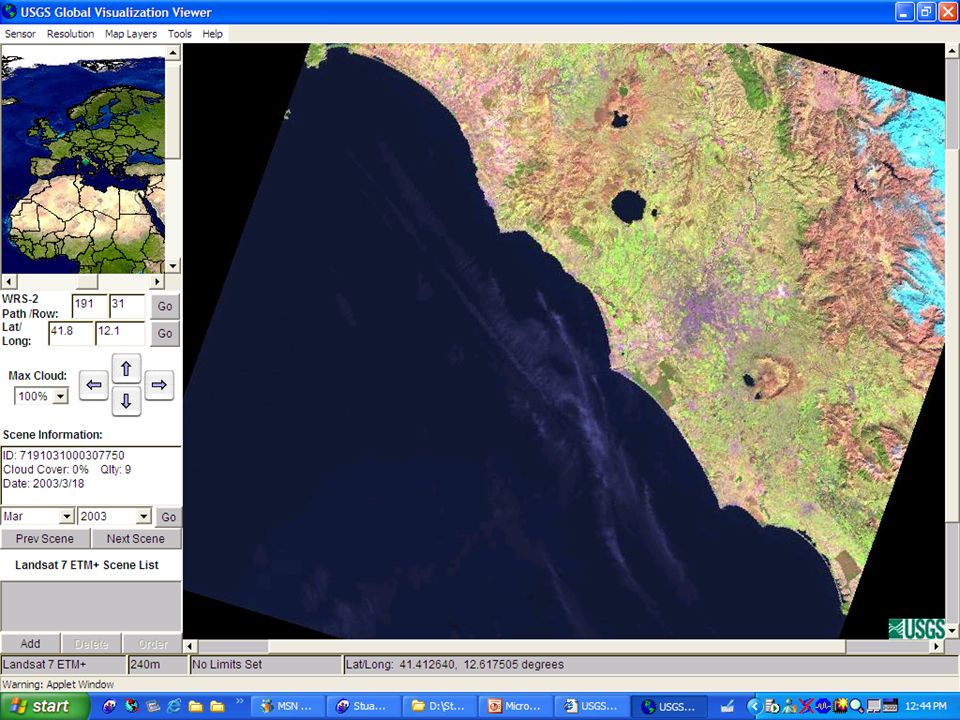Click locator map scrollbar up arrow
The height and width of the screenshot is (720, 960).
pyautogui.click(x=173, y=53)
